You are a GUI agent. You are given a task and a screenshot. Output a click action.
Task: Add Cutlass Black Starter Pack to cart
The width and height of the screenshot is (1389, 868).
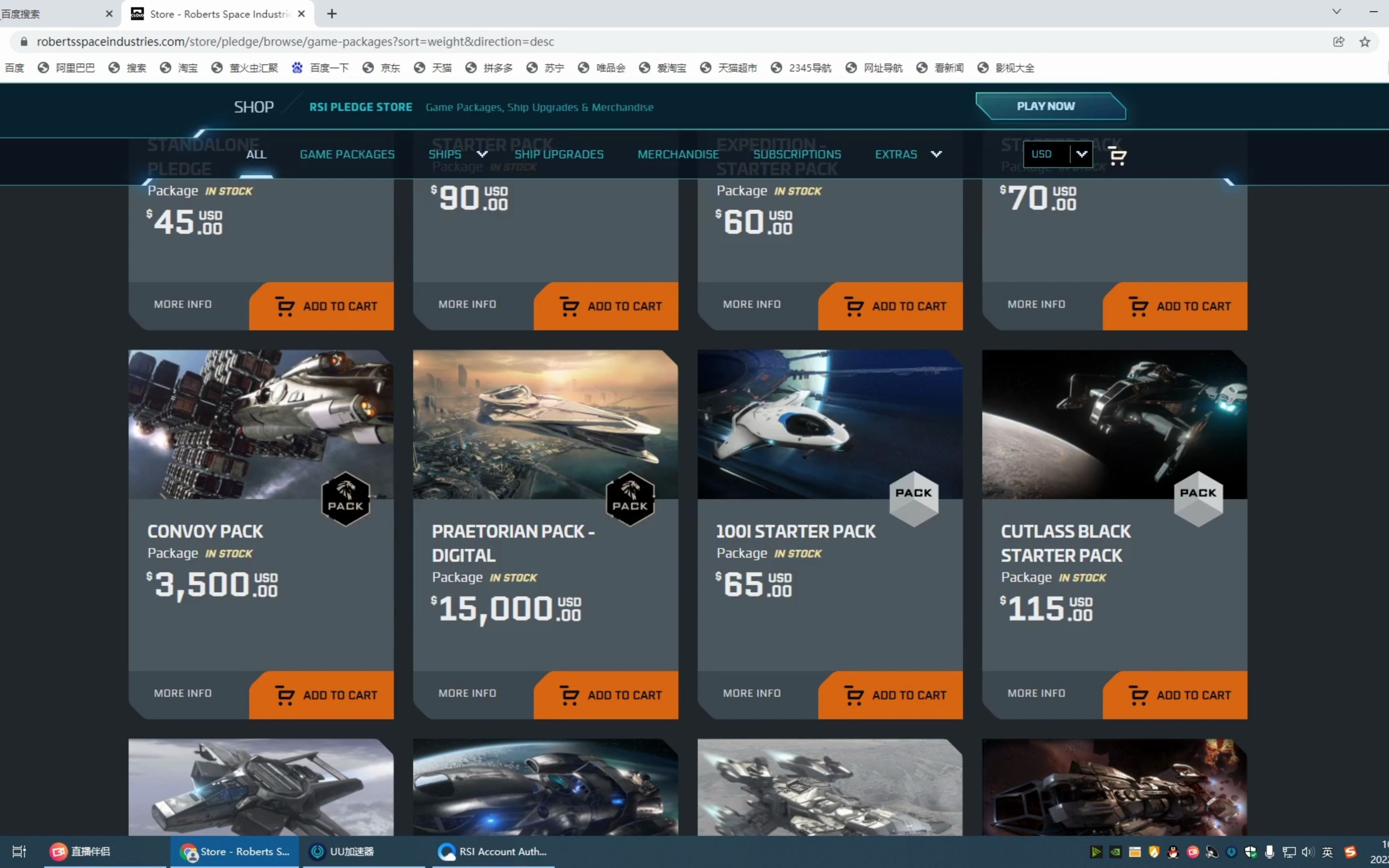tap(1175, 695)
